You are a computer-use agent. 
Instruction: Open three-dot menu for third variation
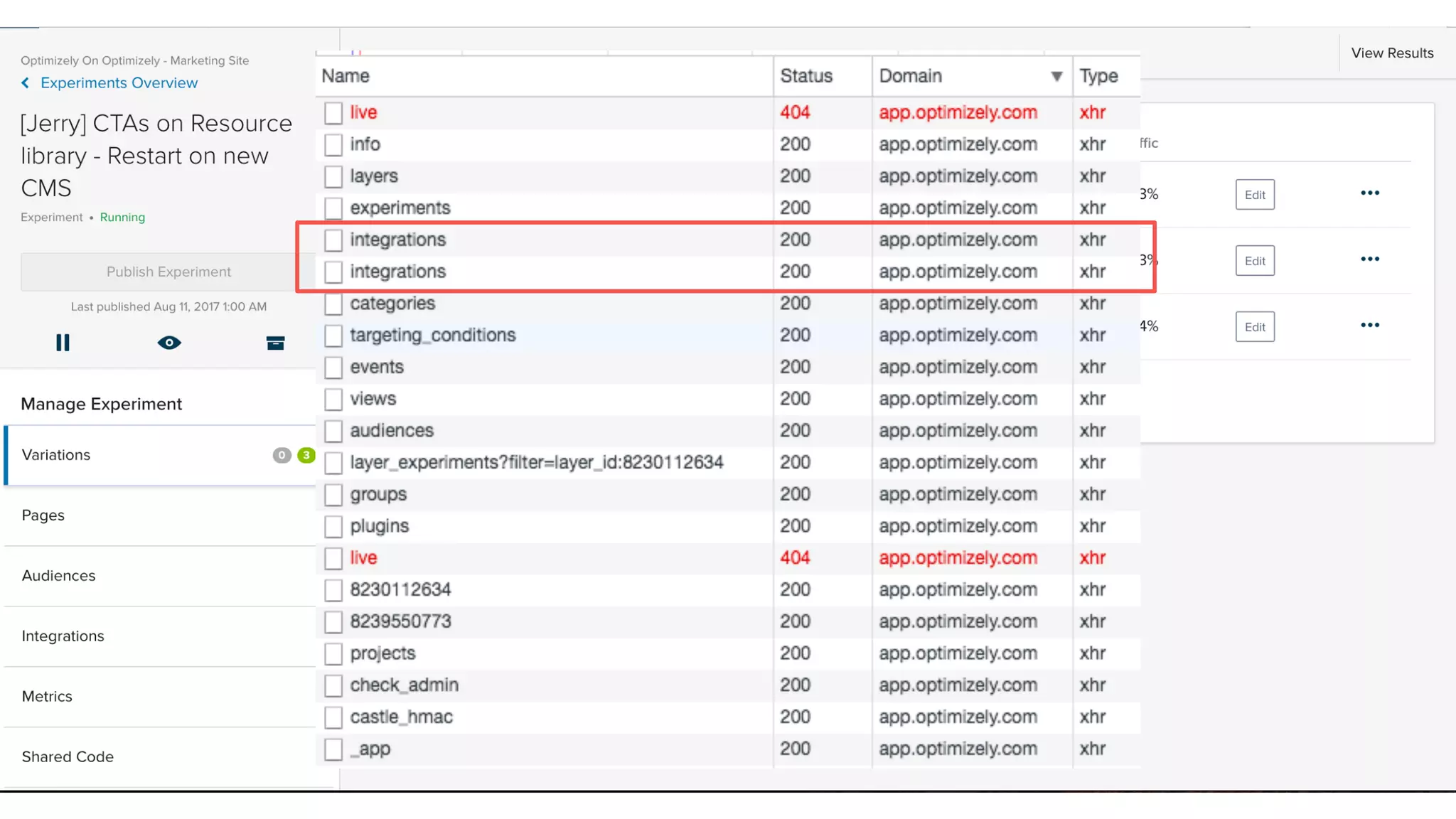pos(1369,326)
